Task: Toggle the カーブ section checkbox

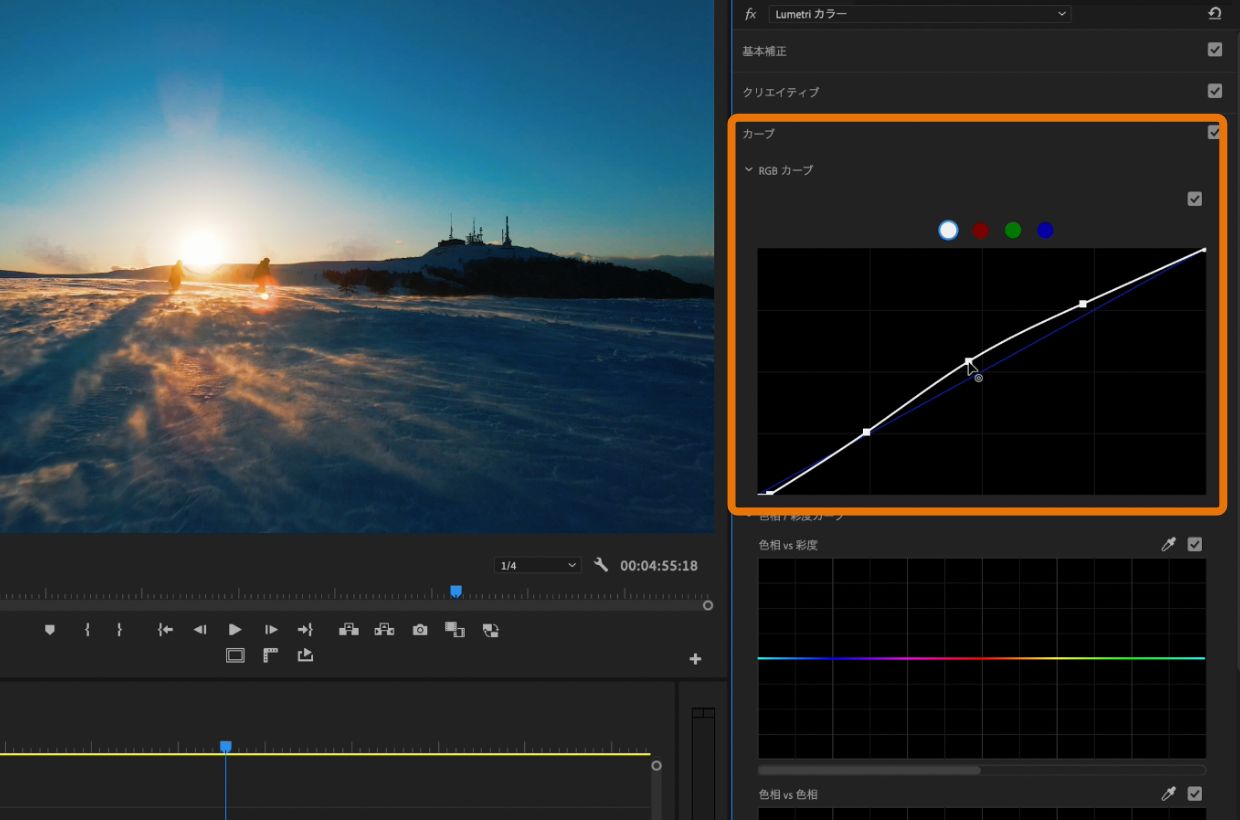Action: 1214,132
